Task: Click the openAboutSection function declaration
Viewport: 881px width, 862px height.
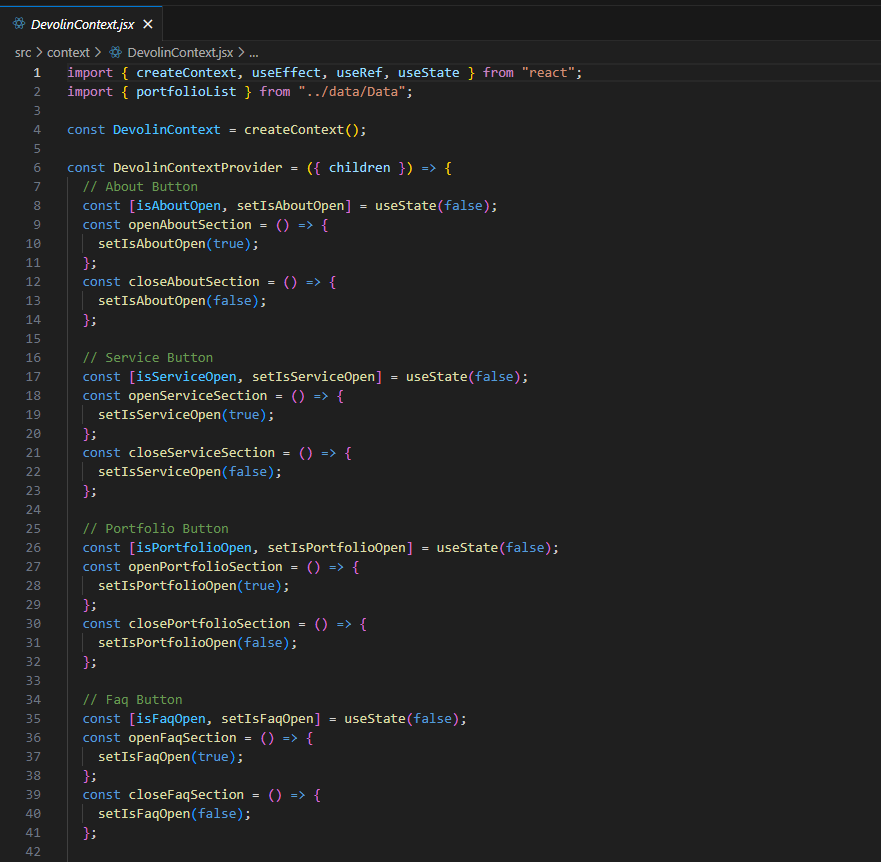Action: click(x=190, y=225)
